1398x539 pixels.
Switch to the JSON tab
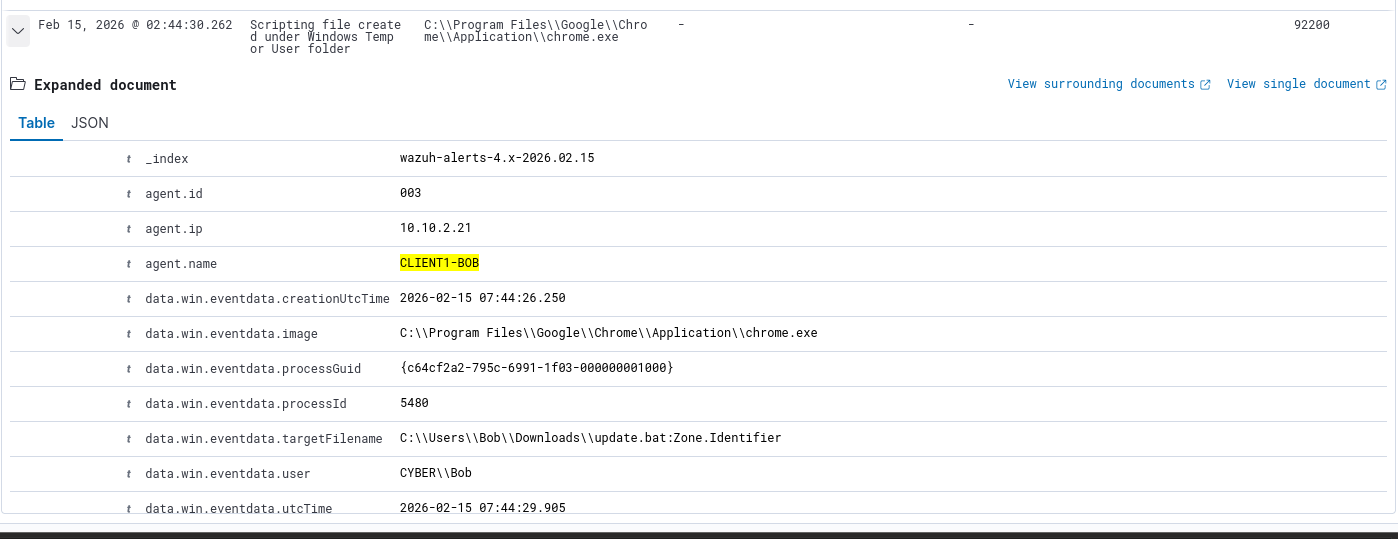(x=90, y=123)
